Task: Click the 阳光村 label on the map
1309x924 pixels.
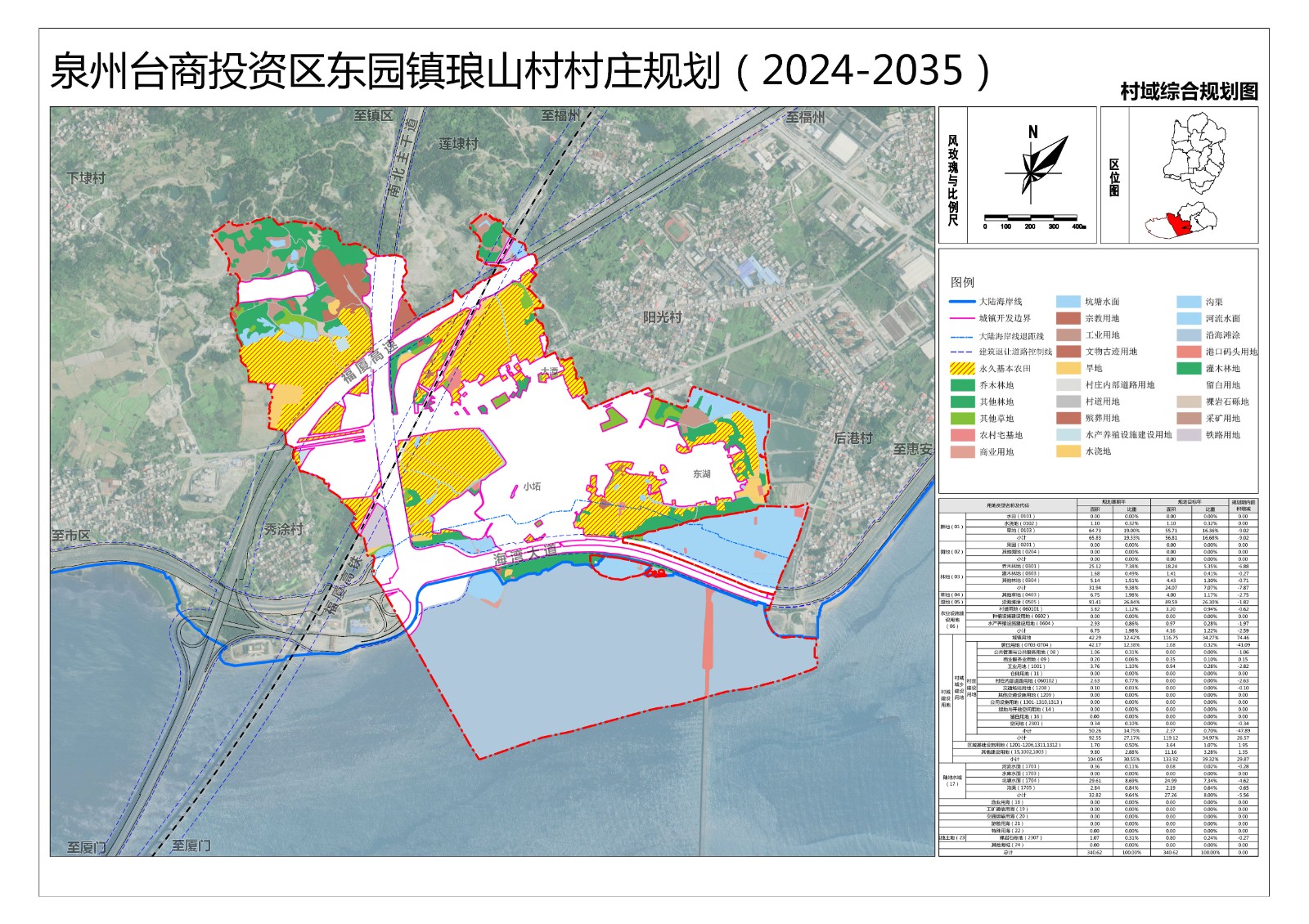Action: [x=662, y=317]
